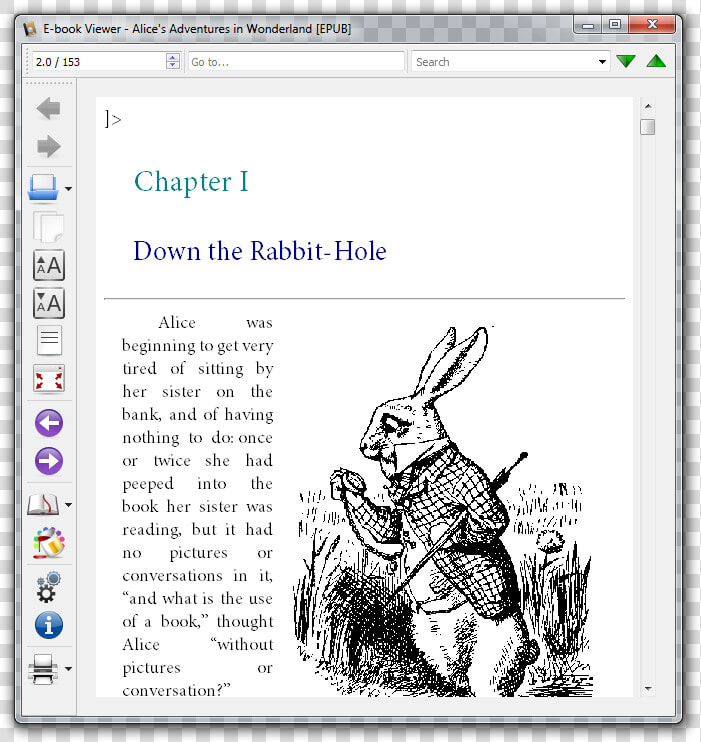Click the page number field 2.0 / 153
This screenshot has height=742, width=701.
pos(99,62)
